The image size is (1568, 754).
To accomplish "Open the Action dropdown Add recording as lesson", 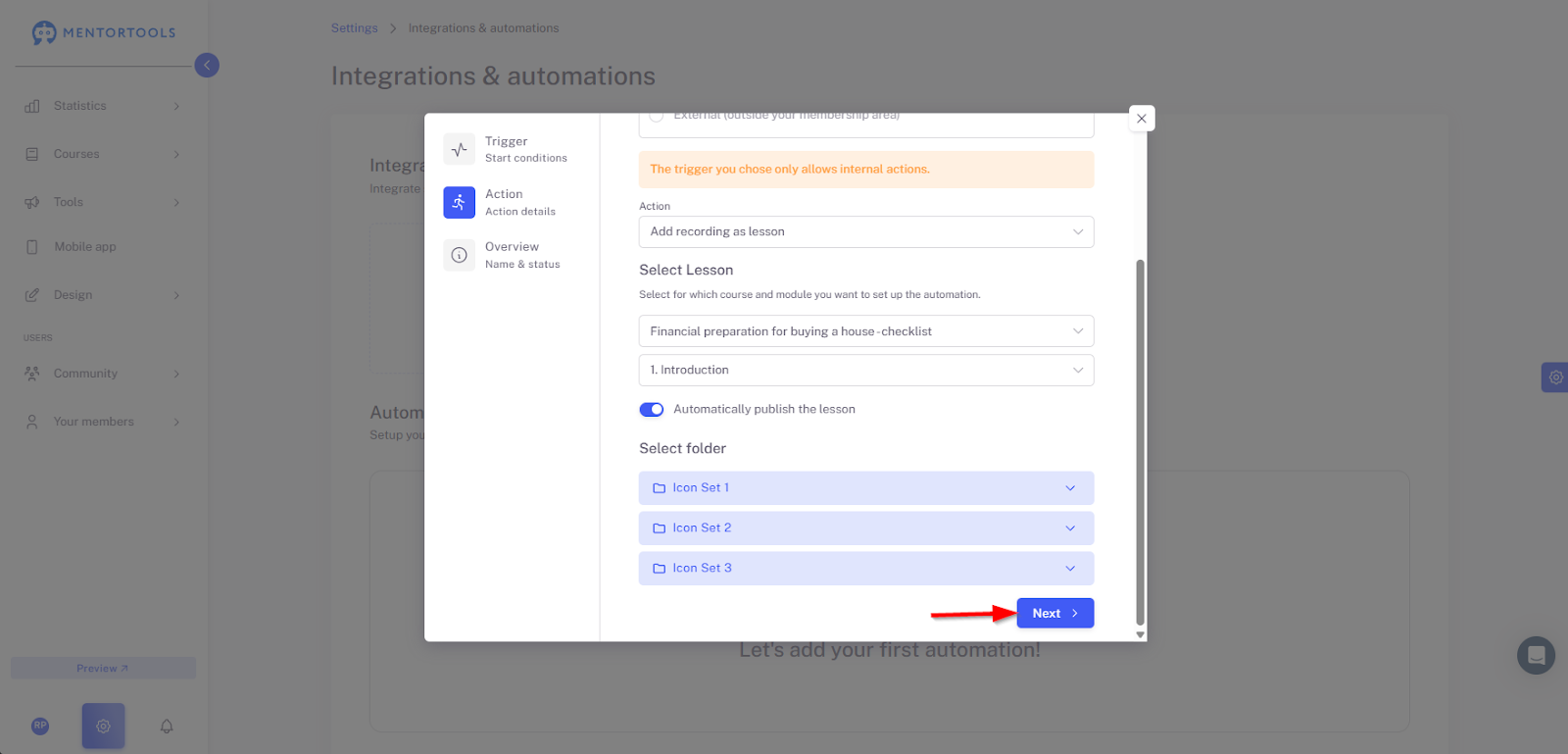I will [866, 232].
